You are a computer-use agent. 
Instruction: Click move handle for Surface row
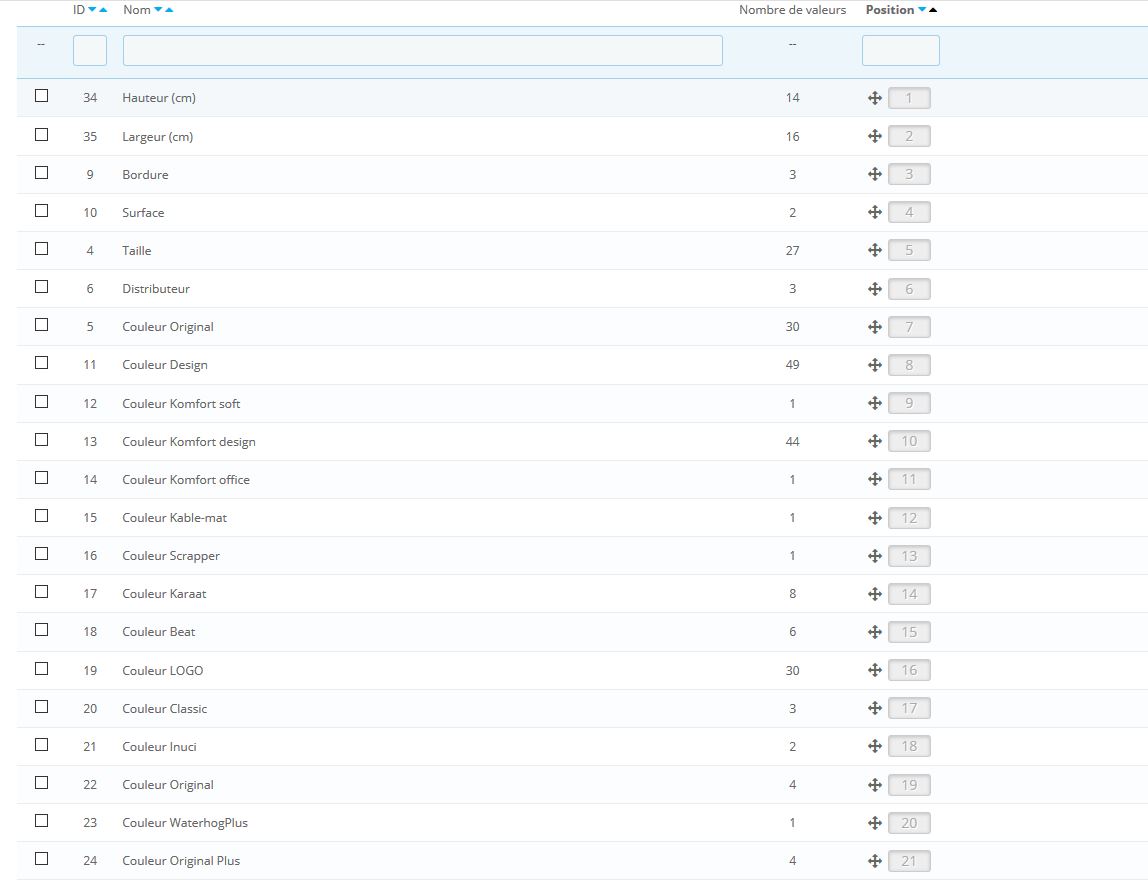click(874, 212)
